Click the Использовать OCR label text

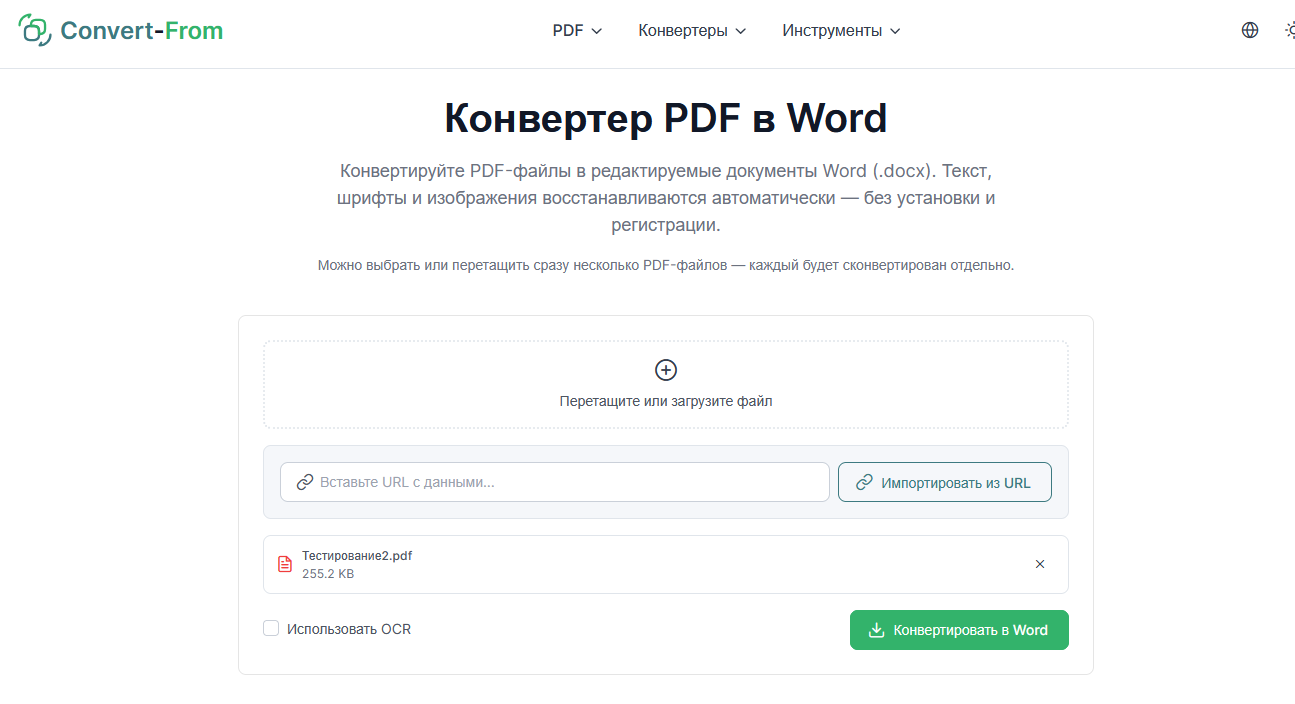pyautogui.click(x=349, y=629)
